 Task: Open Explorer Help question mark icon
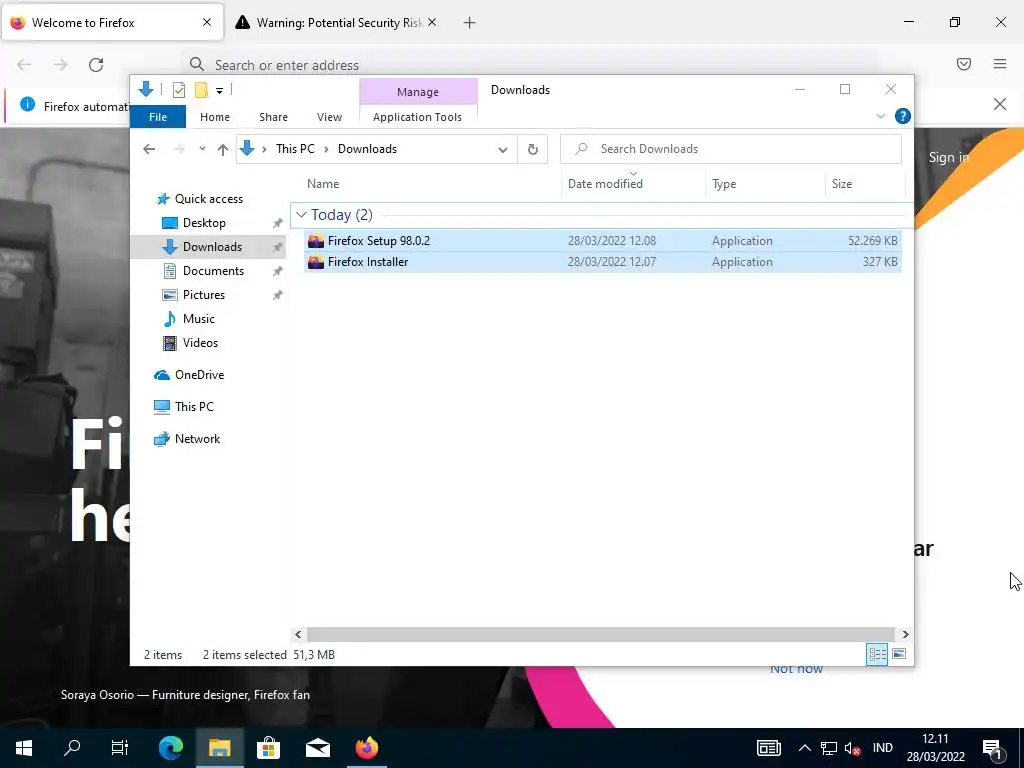click(x=903, y=116)
